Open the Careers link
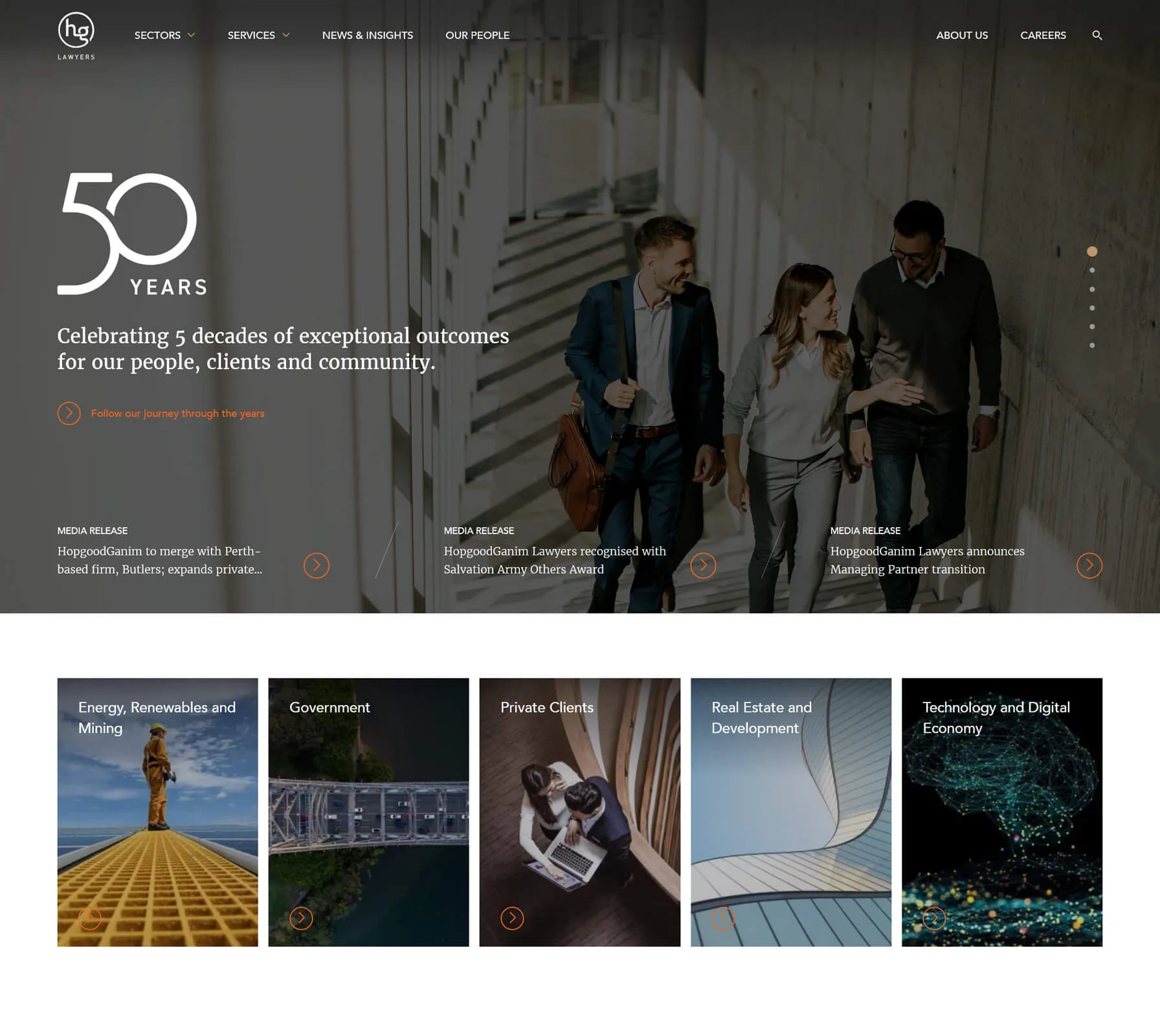This screenshot has width=1160, height=1036. [1043, 35]
